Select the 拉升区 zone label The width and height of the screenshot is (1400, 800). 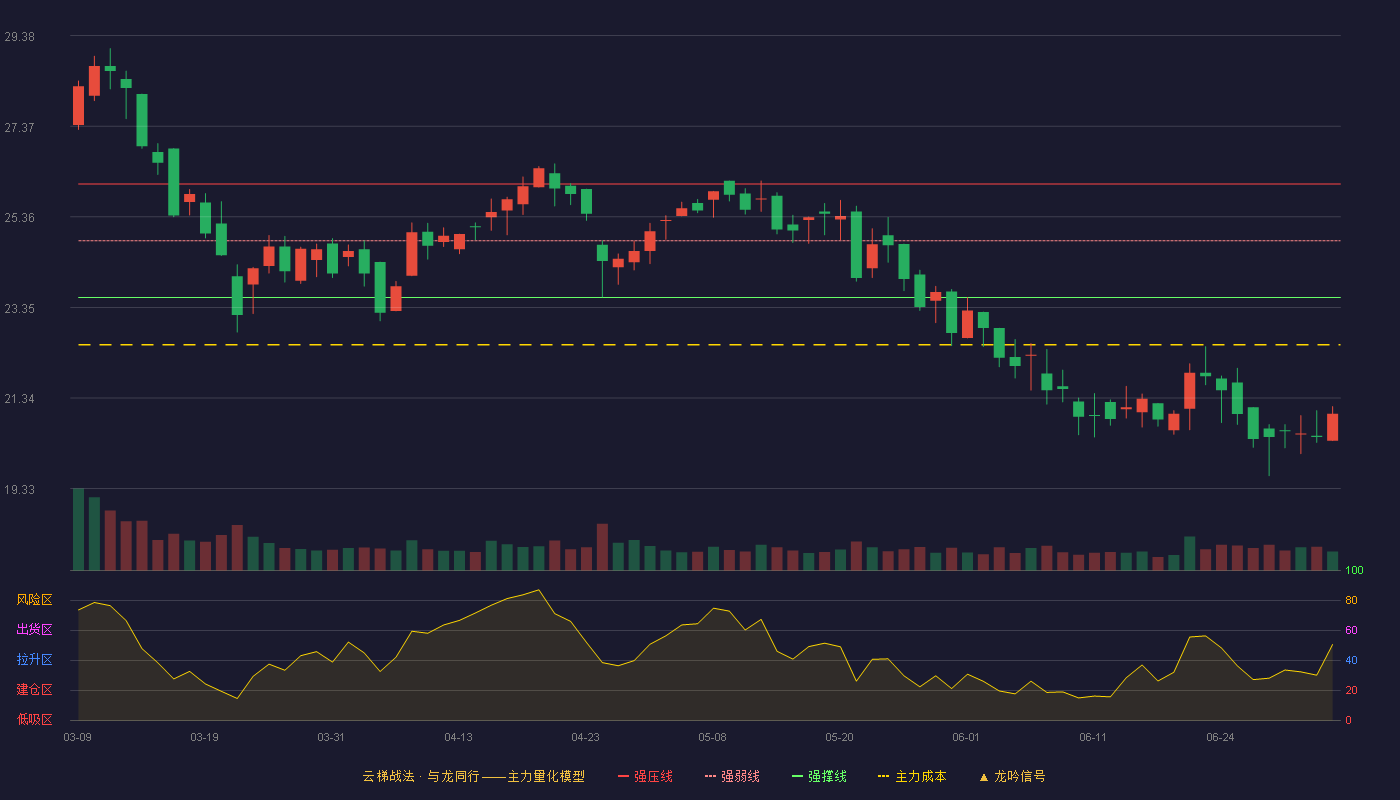34,660
